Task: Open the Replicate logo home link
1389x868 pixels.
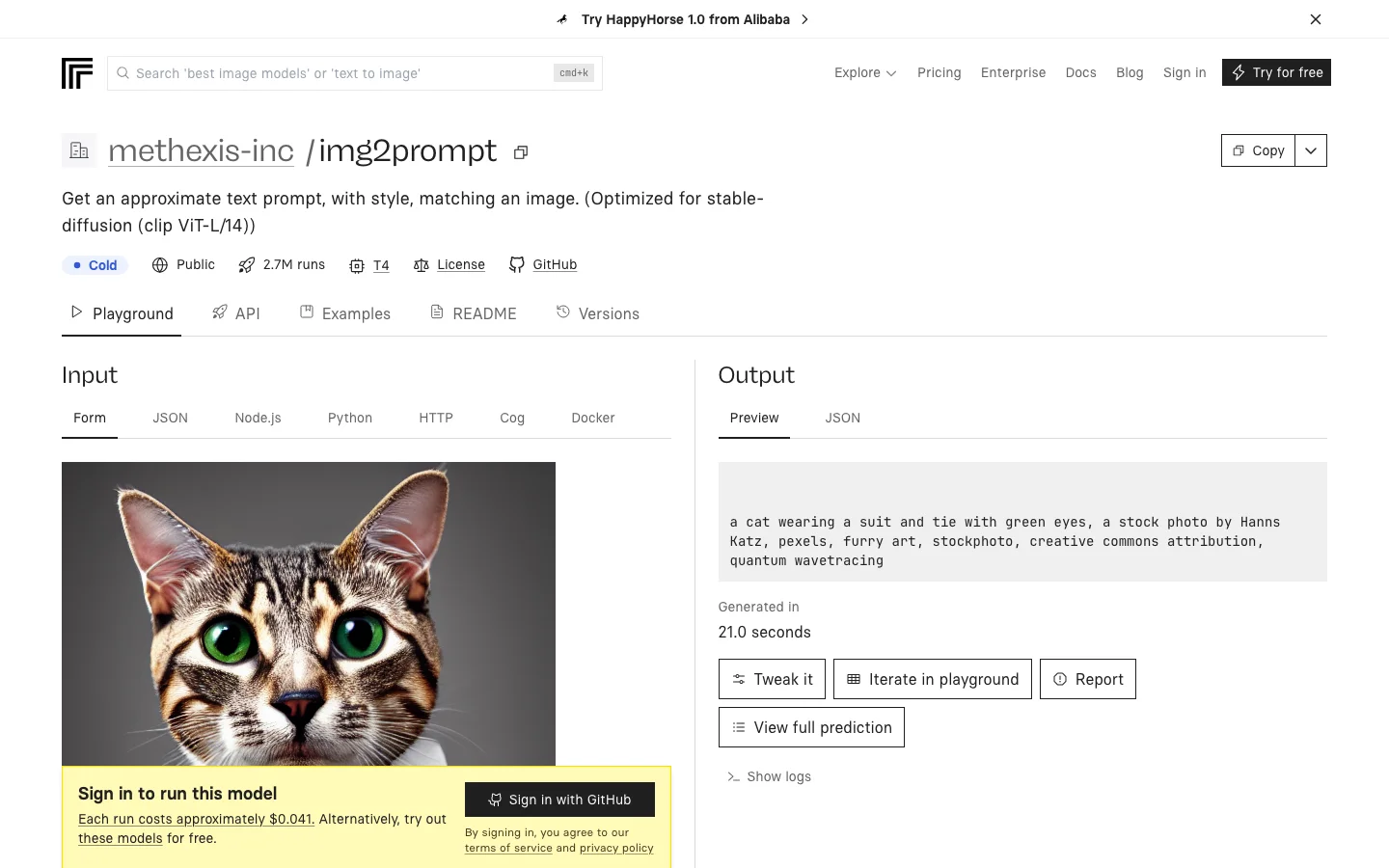Action: 77,73
